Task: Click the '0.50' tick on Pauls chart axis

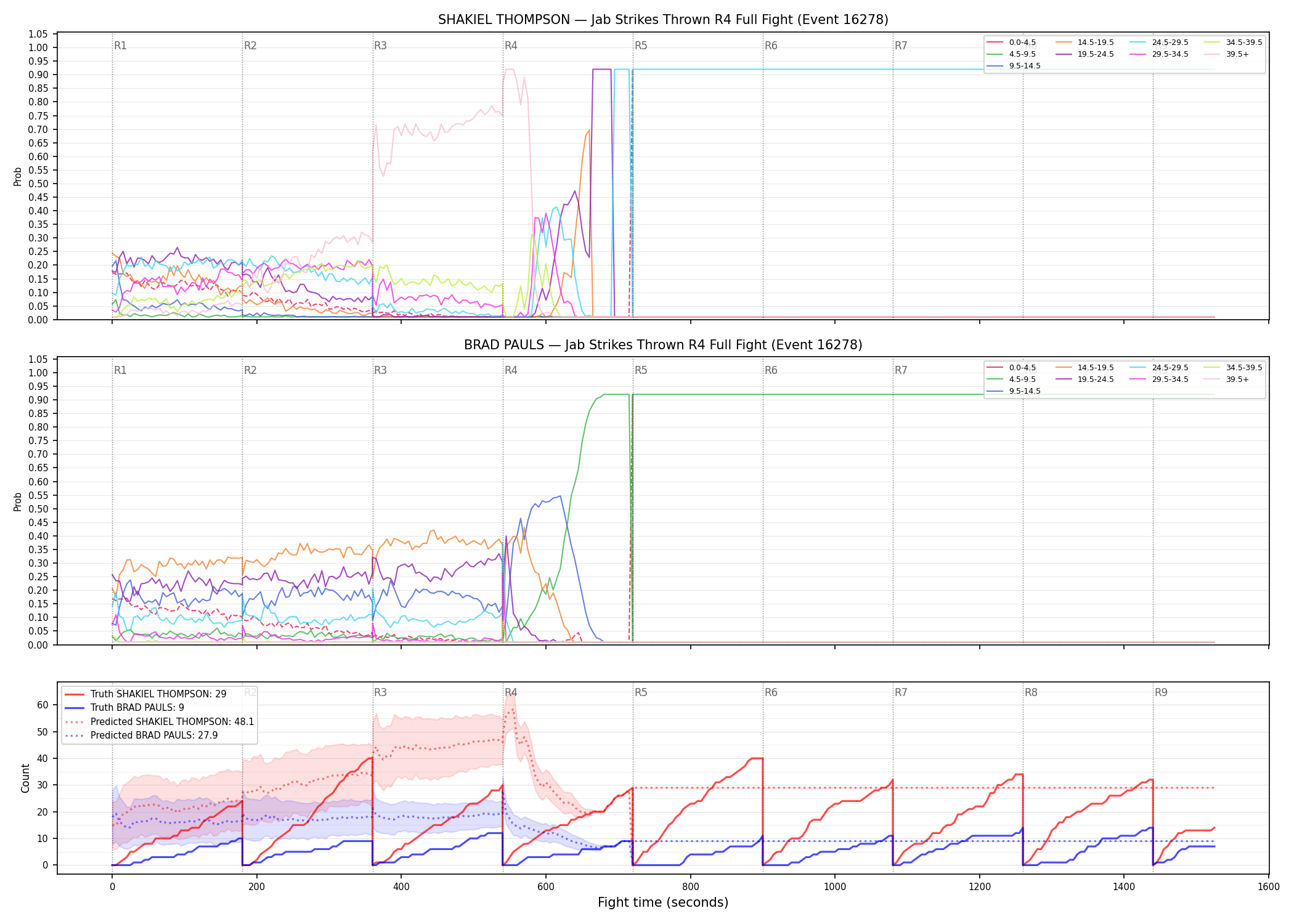Action: [x=38, y=509]
